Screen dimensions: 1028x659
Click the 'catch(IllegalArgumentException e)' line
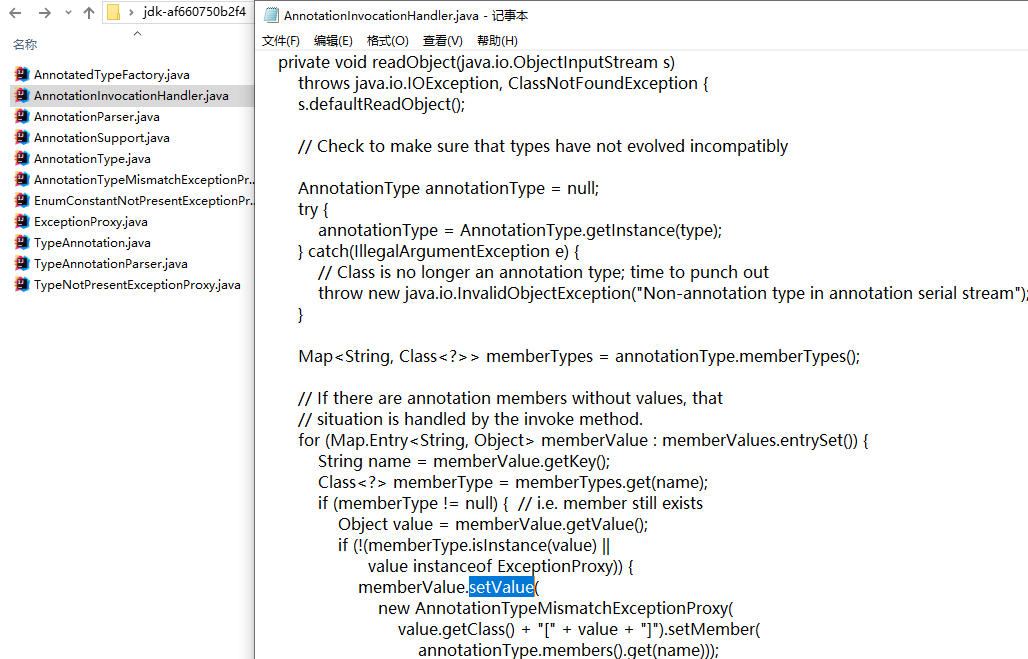pos(439,251)
